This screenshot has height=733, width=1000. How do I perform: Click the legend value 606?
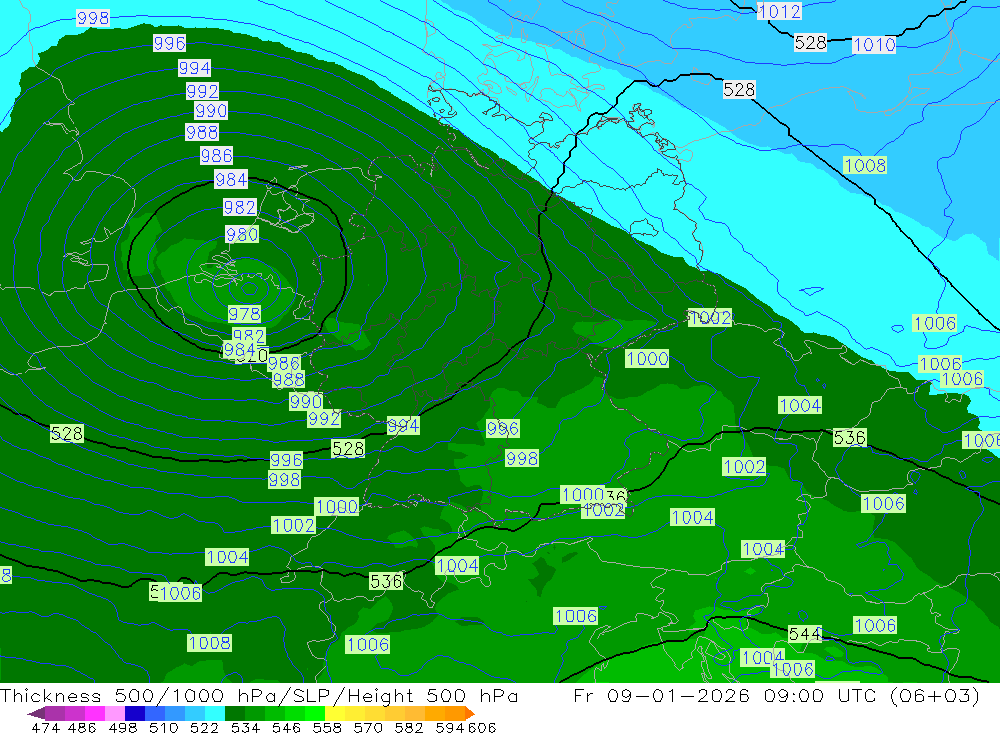click(x=482, y=727)
